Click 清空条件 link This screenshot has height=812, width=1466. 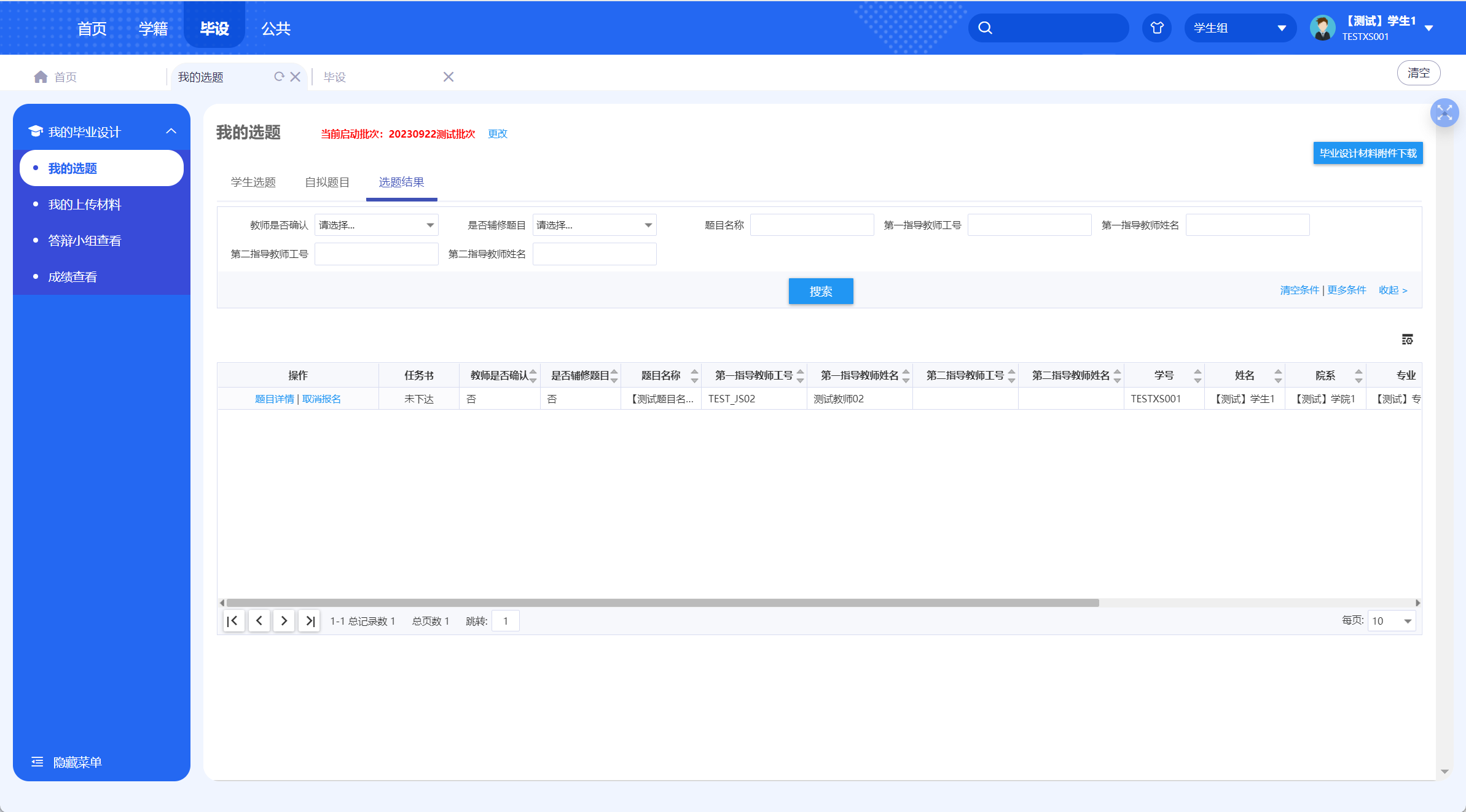point(1299,290)
